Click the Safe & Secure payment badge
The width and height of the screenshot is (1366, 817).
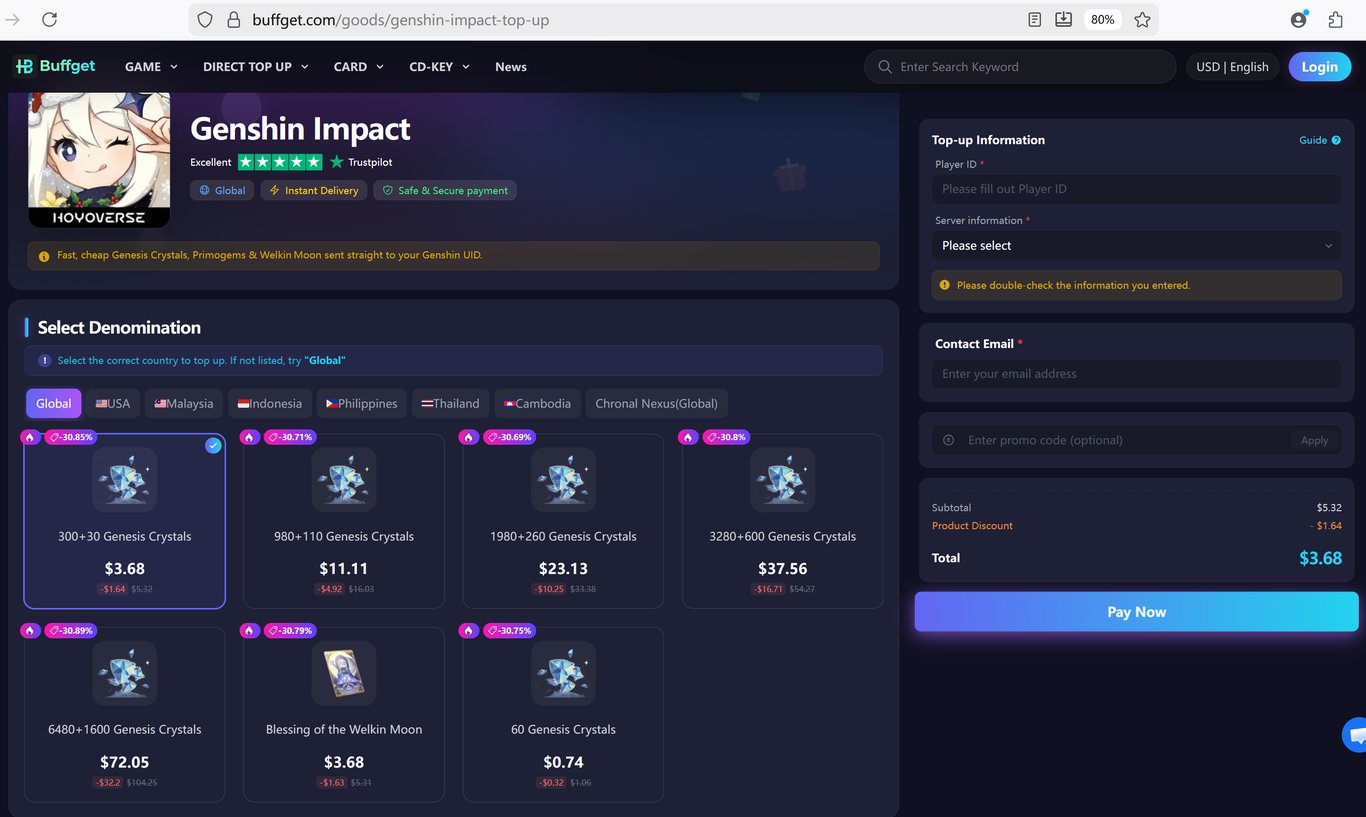[x=445, y=190]
